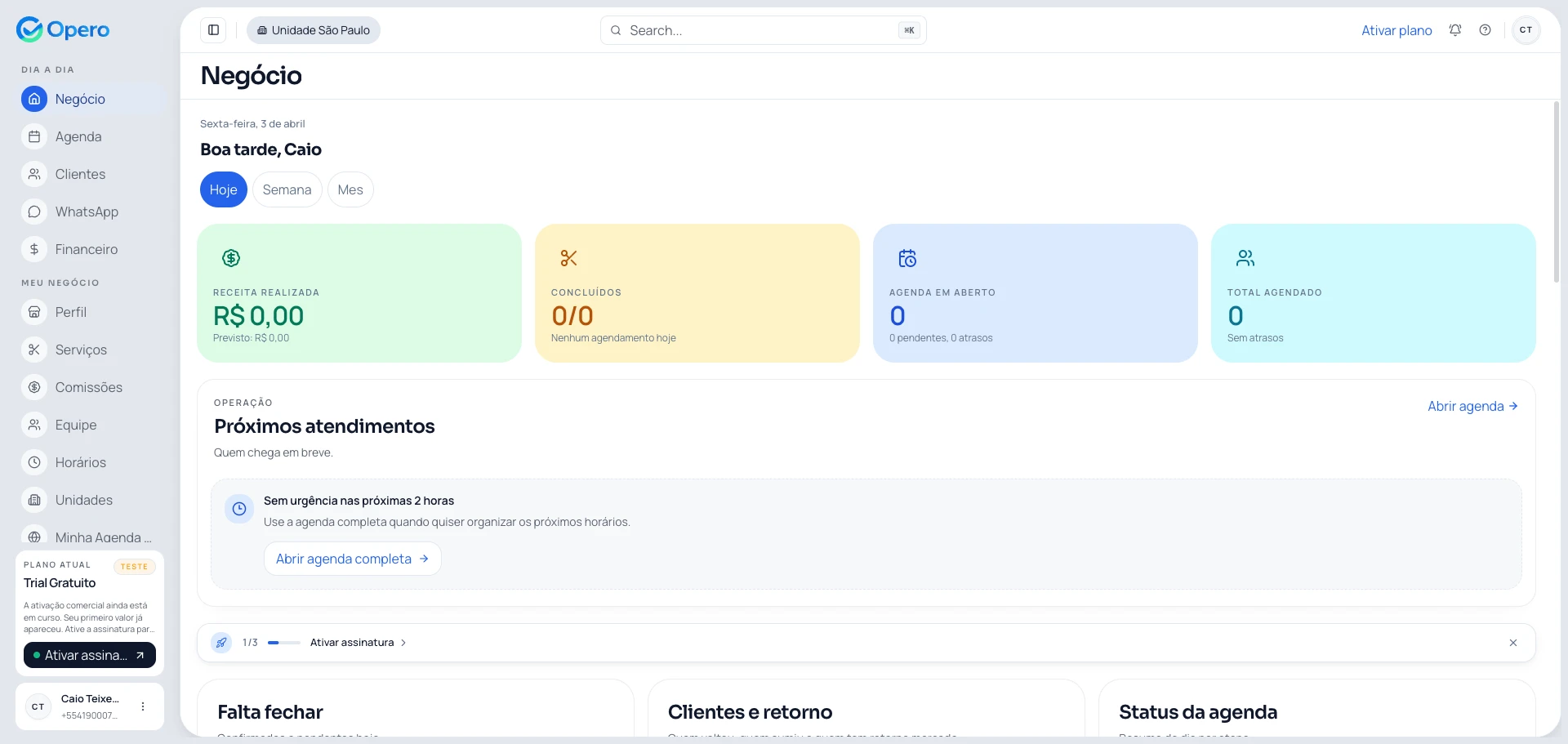Screen dimensions: 1568x744
Task: Expand the Ativar assinatura onboarding step
Action: point(358,643)
